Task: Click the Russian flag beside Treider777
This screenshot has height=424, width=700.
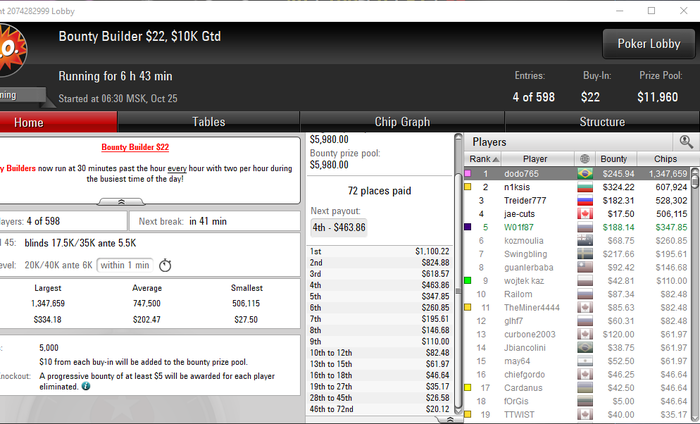Action: [585, 200]
